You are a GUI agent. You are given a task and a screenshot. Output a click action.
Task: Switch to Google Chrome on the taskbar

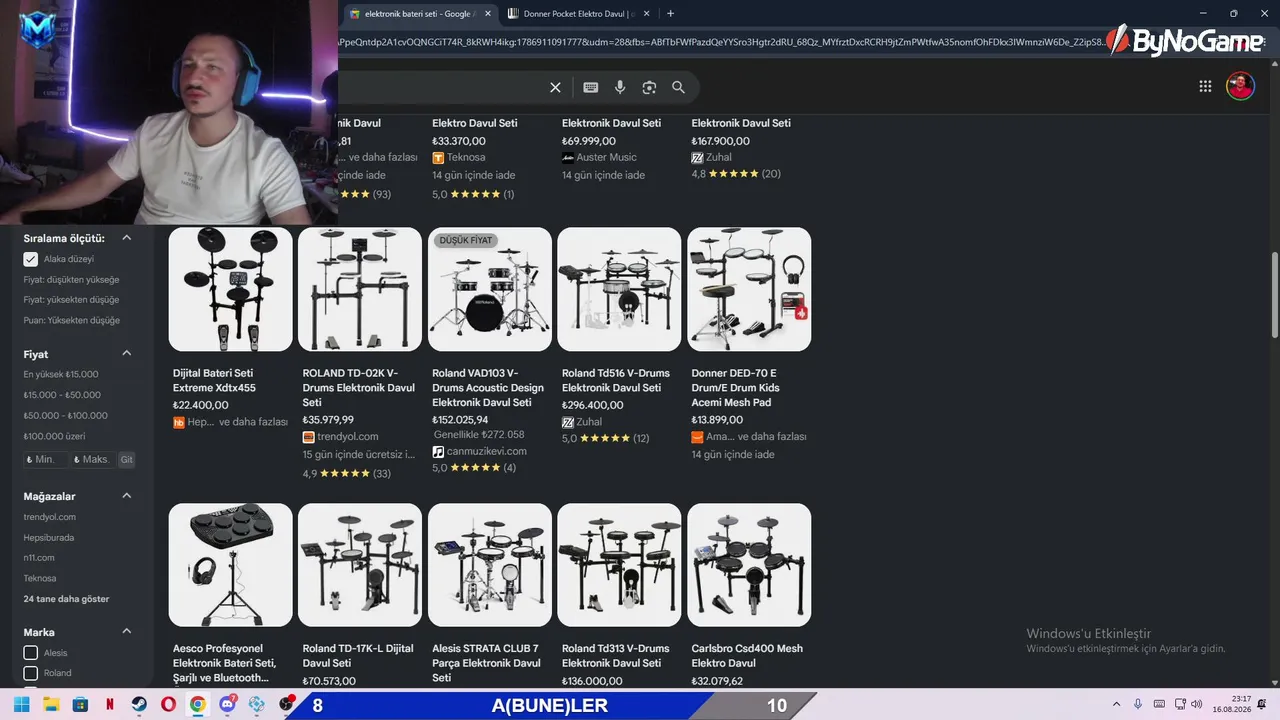point(198,705)
